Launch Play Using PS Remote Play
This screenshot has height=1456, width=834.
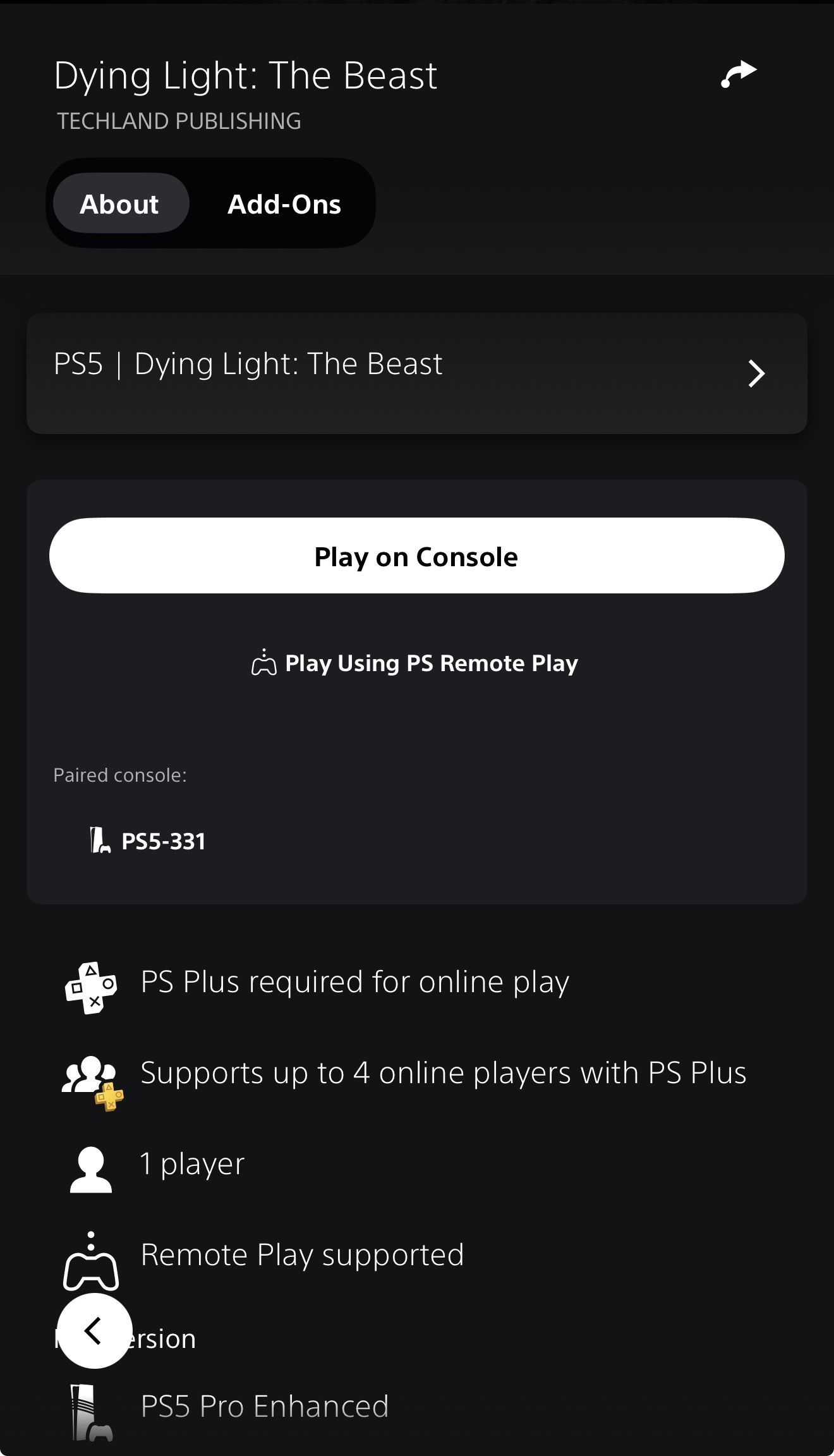tap(414, 663)
